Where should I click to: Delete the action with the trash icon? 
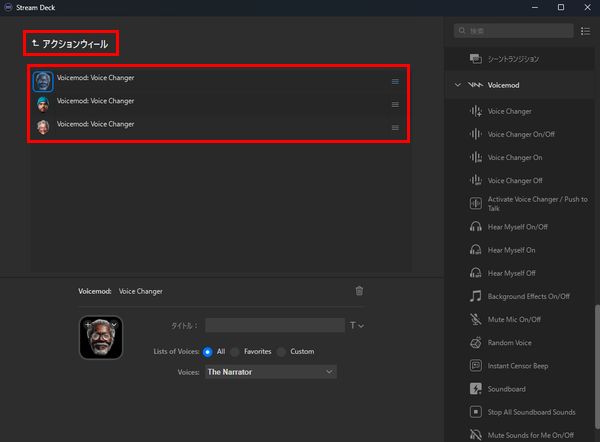click(x=359, y=291)
